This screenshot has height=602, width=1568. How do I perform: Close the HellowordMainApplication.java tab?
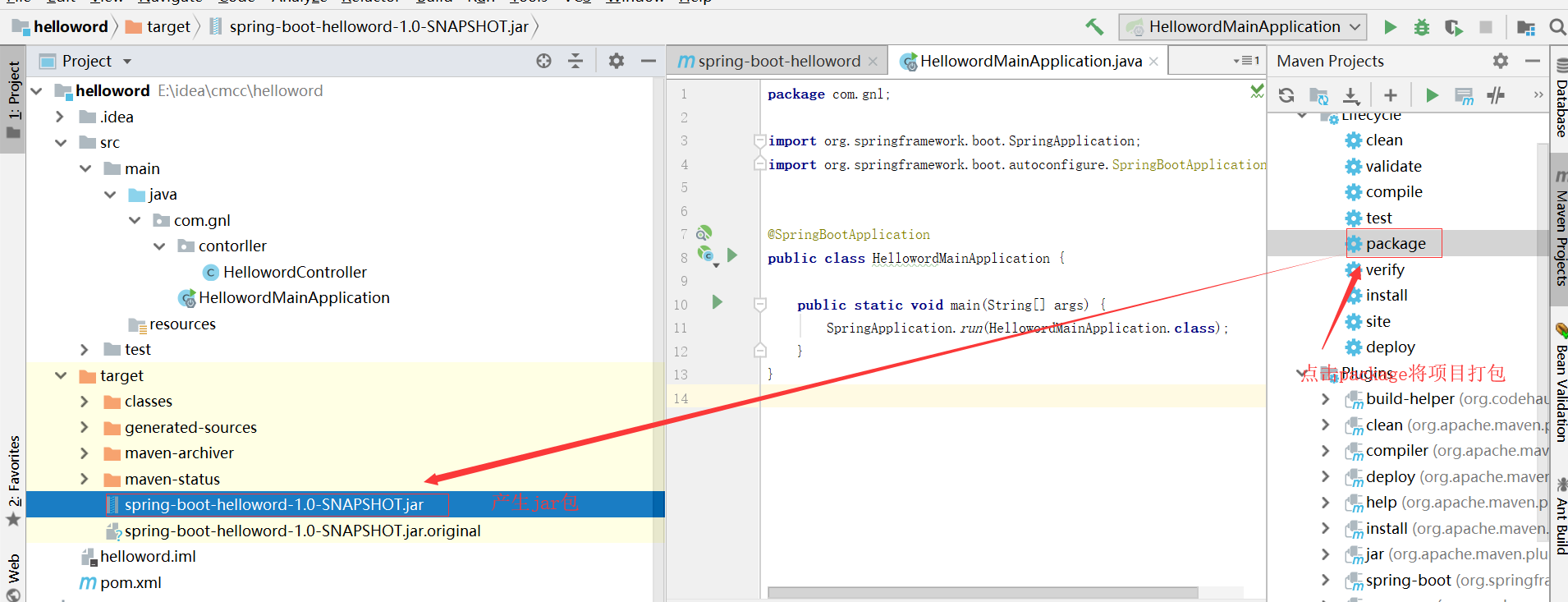pos(1153,62)
